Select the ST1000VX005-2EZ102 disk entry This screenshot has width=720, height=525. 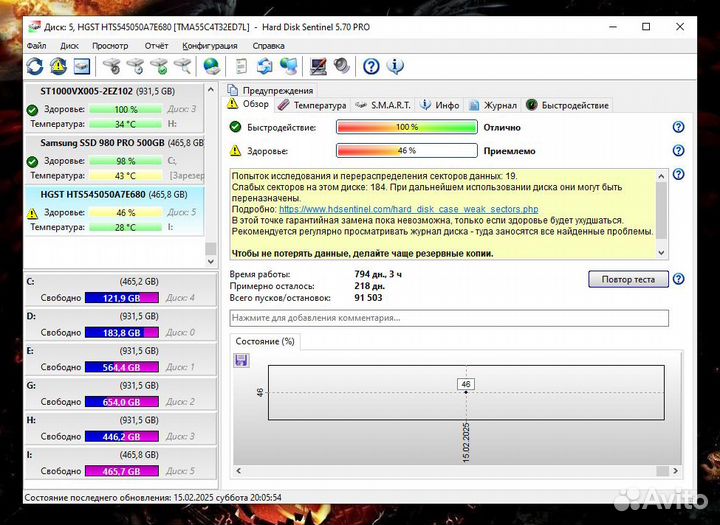pyautogui.click(x=113, y=108)
